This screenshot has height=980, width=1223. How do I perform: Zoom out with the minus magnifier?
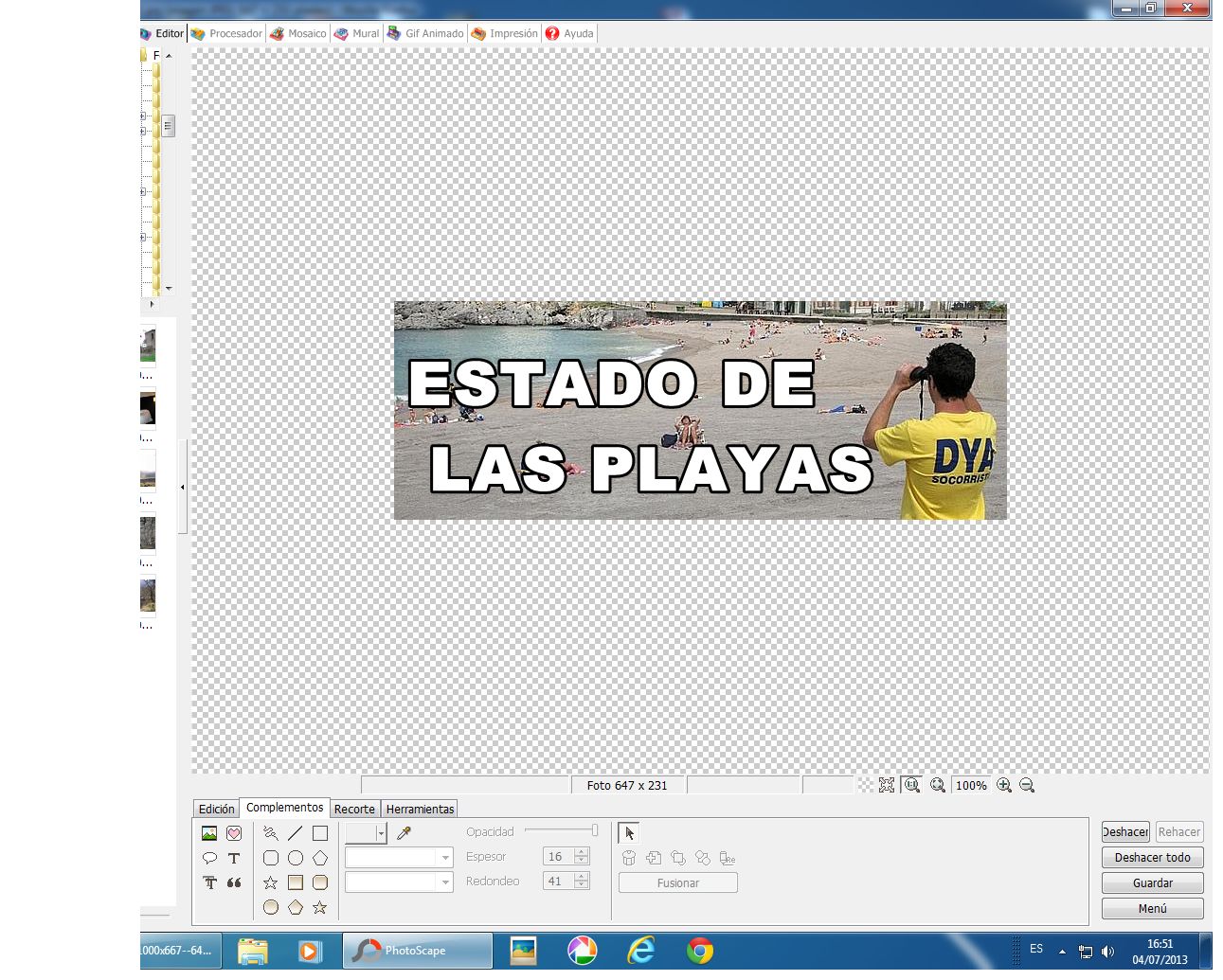[1027, 785]
